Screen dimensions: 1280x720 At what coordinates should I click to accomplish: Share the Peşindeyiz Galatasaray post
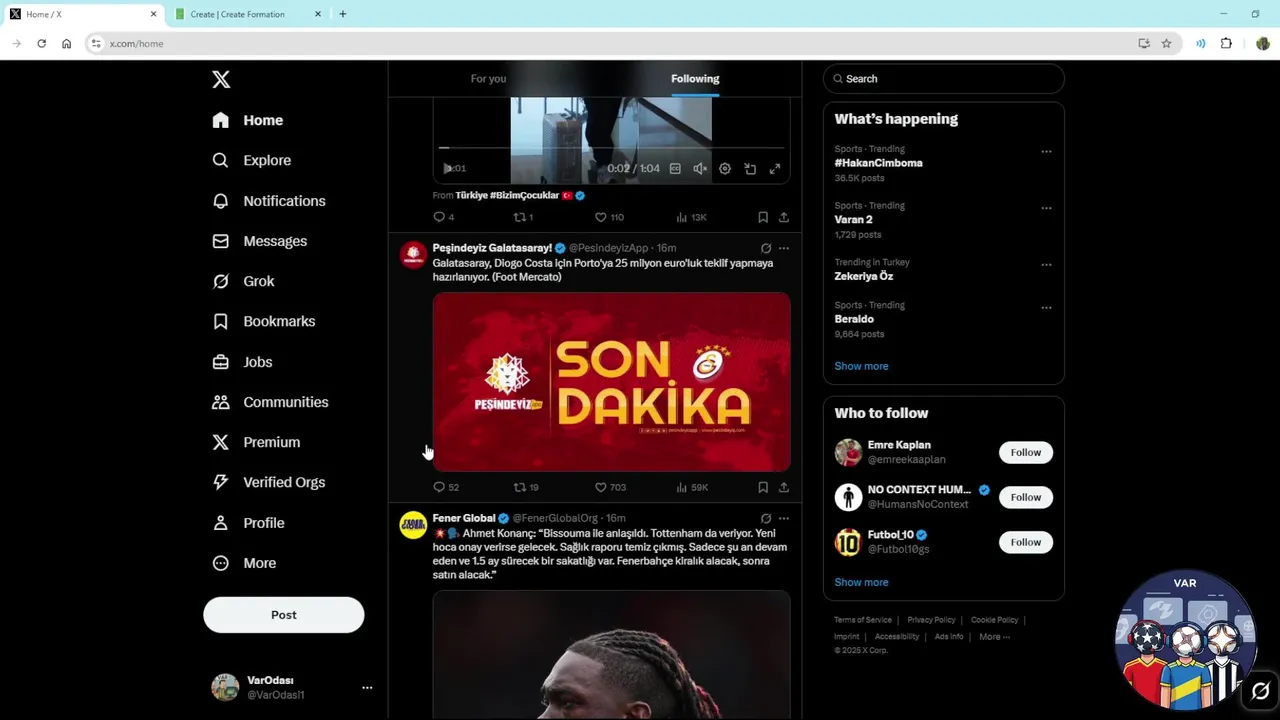point(784,488)
